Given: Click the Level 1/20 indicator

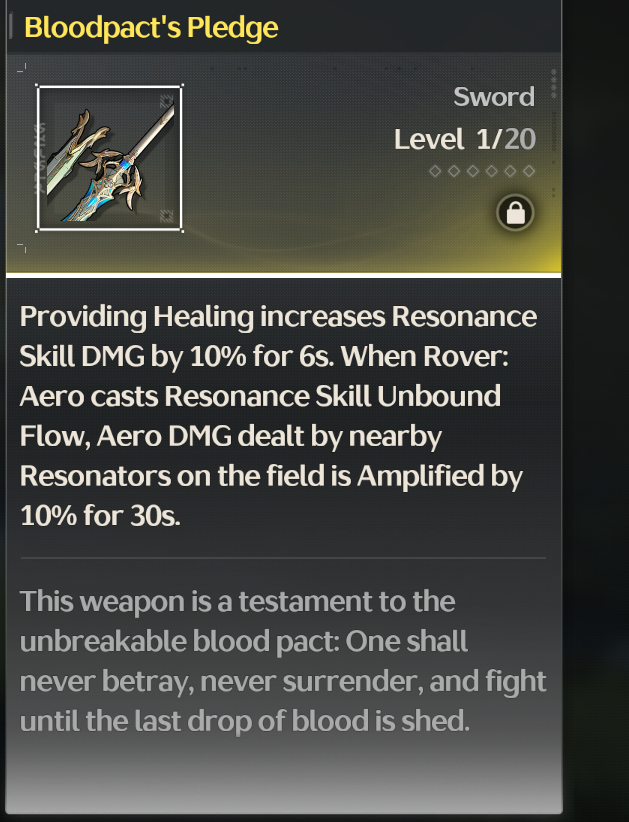Looking at the screenshot, I should 464,139.
